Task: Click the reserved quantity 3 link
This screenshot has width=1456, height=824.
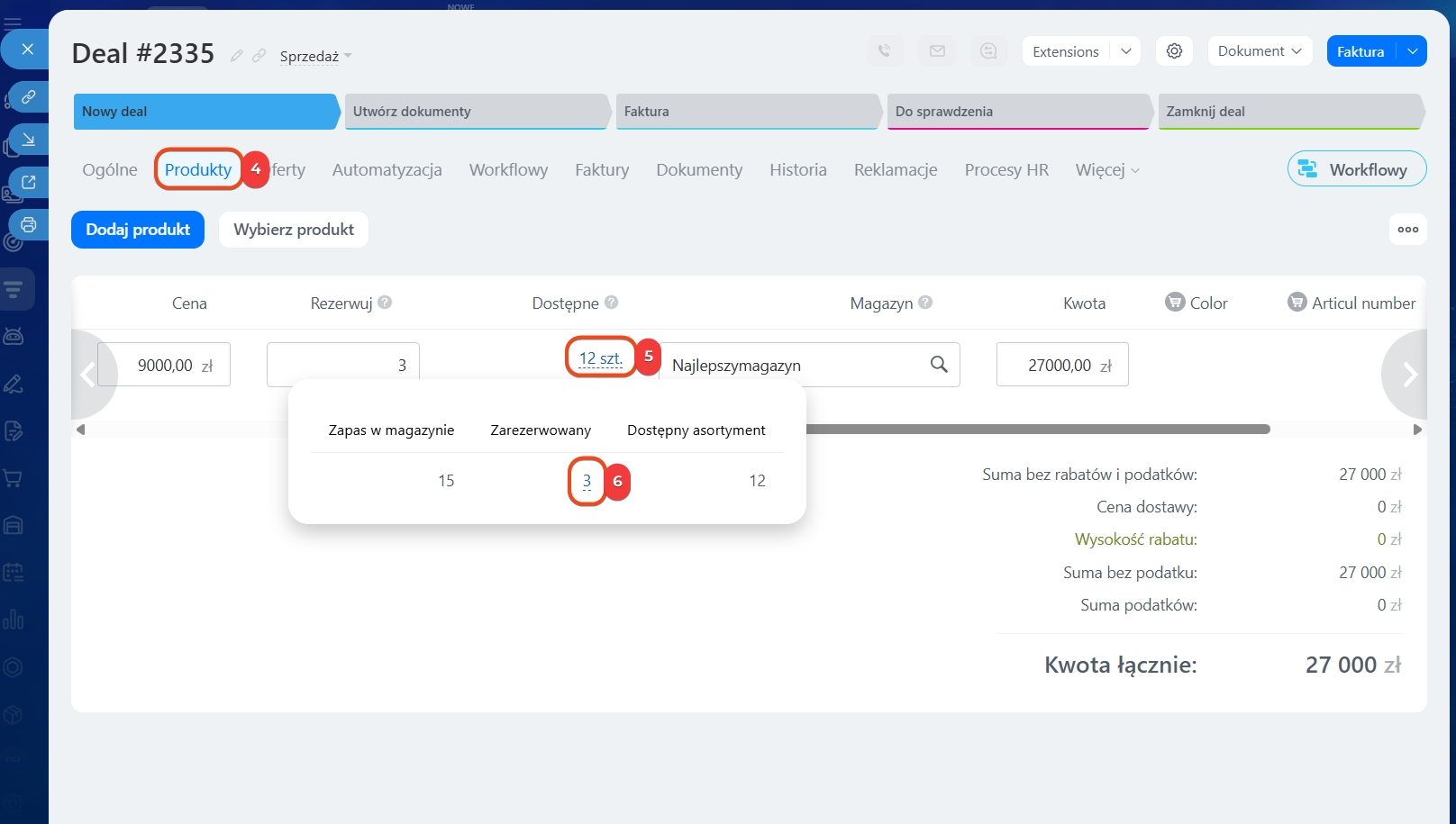Action: (587, 481)
